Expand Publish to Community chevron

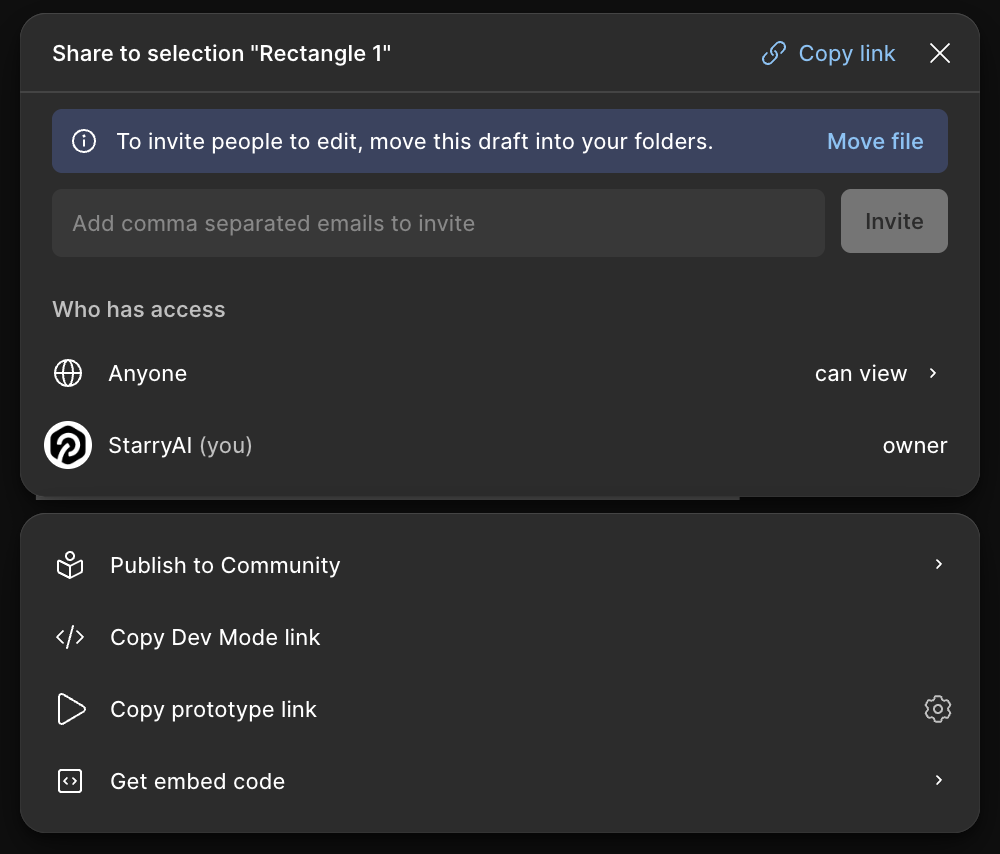pos(938,564)
